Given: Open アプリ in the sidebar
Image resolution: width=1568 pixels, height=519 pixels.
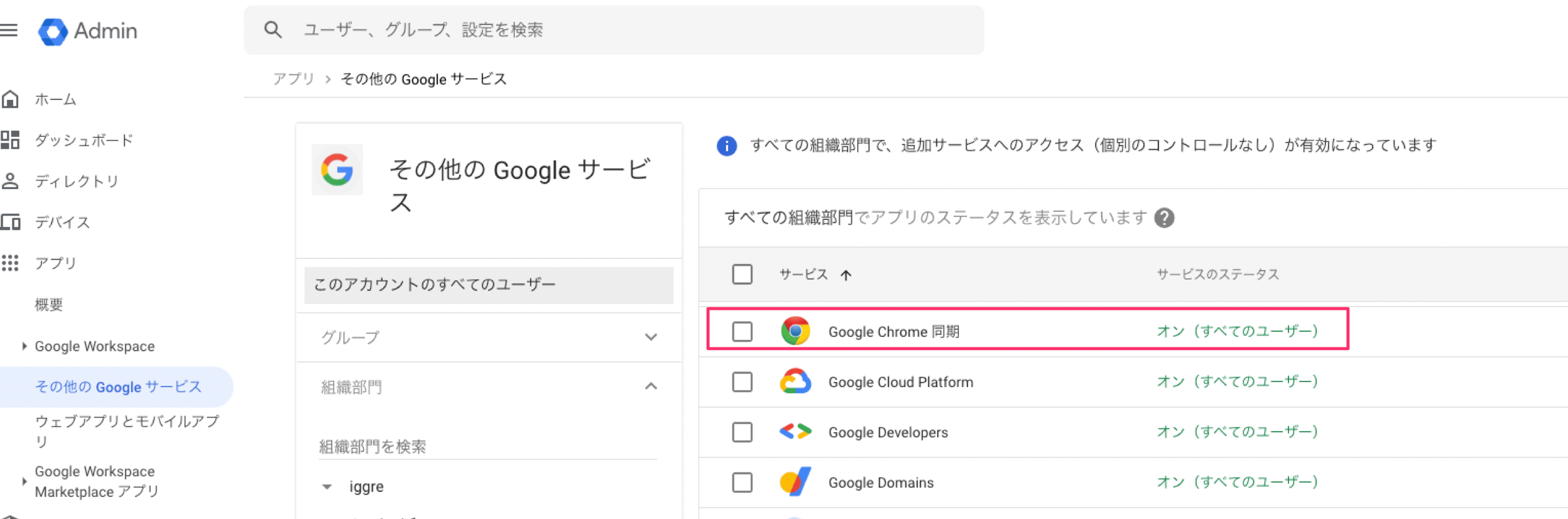Looking at the screenshot, I should (x=55, y=263).
